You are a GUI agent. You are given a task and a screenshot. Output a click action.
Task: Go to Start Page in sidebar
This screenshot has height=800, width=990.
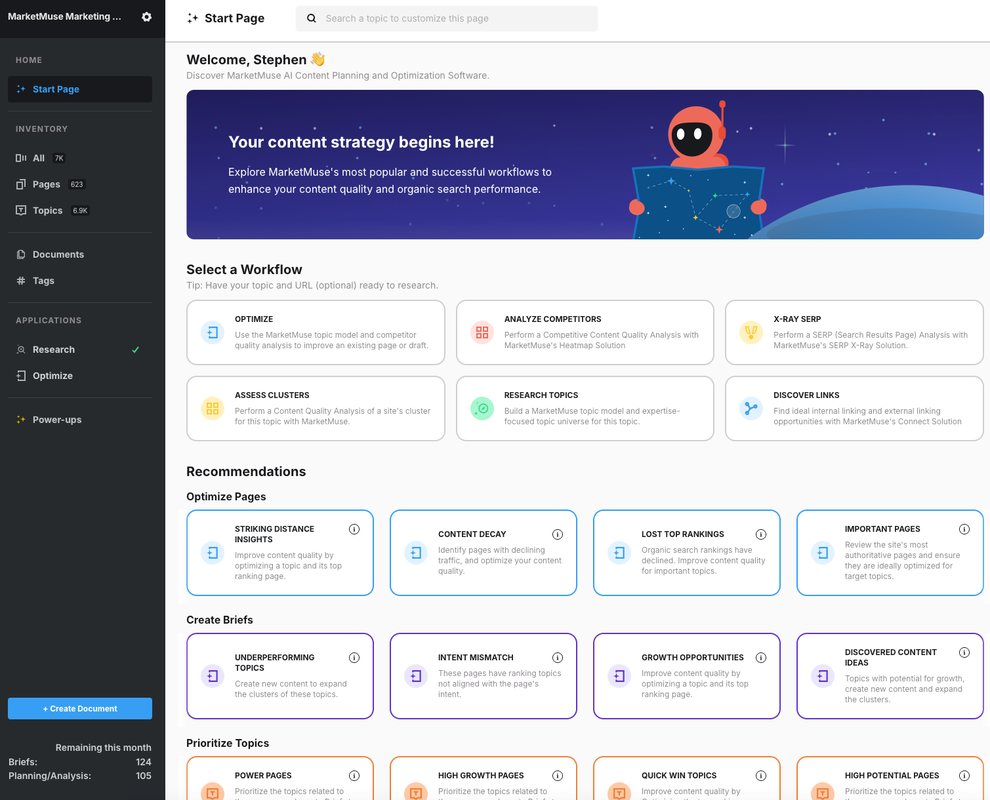(80, 89)
